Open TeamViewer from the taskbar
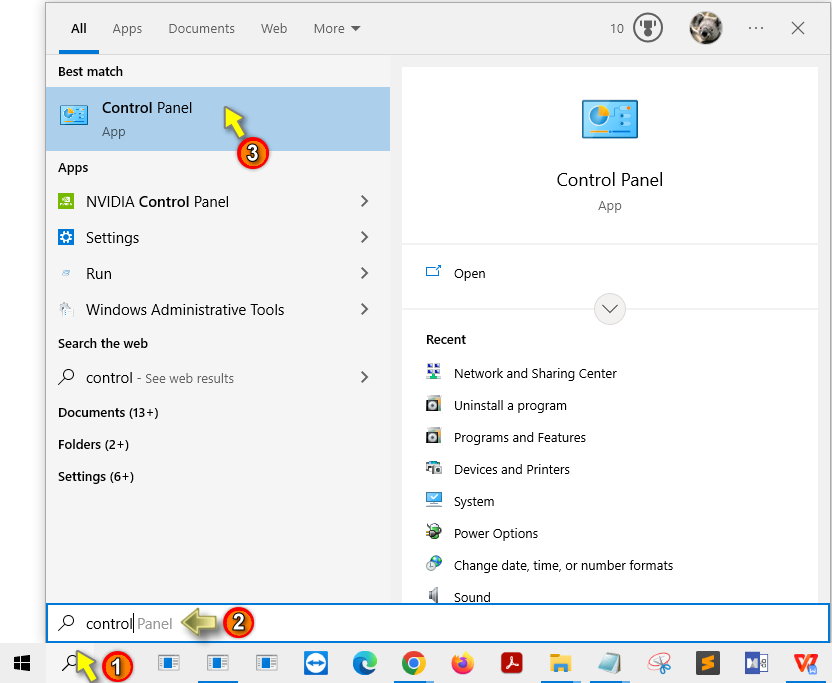 (x=316, y=663)
